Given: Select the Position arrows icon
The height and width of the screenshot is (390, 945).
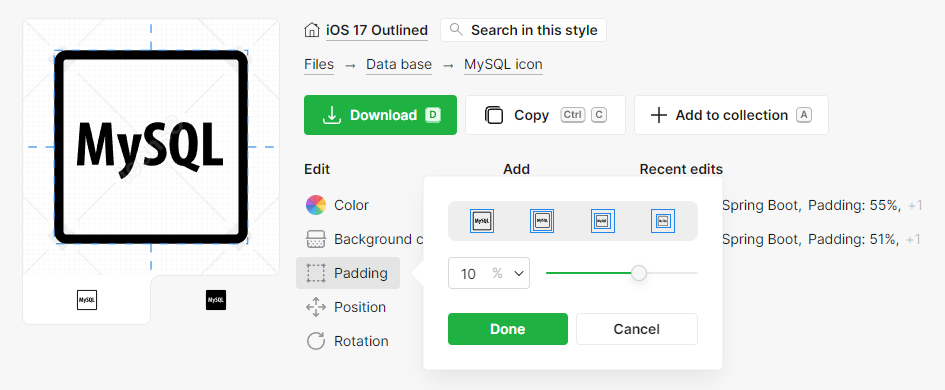Looking at the screenshot, I should [316, 307].
